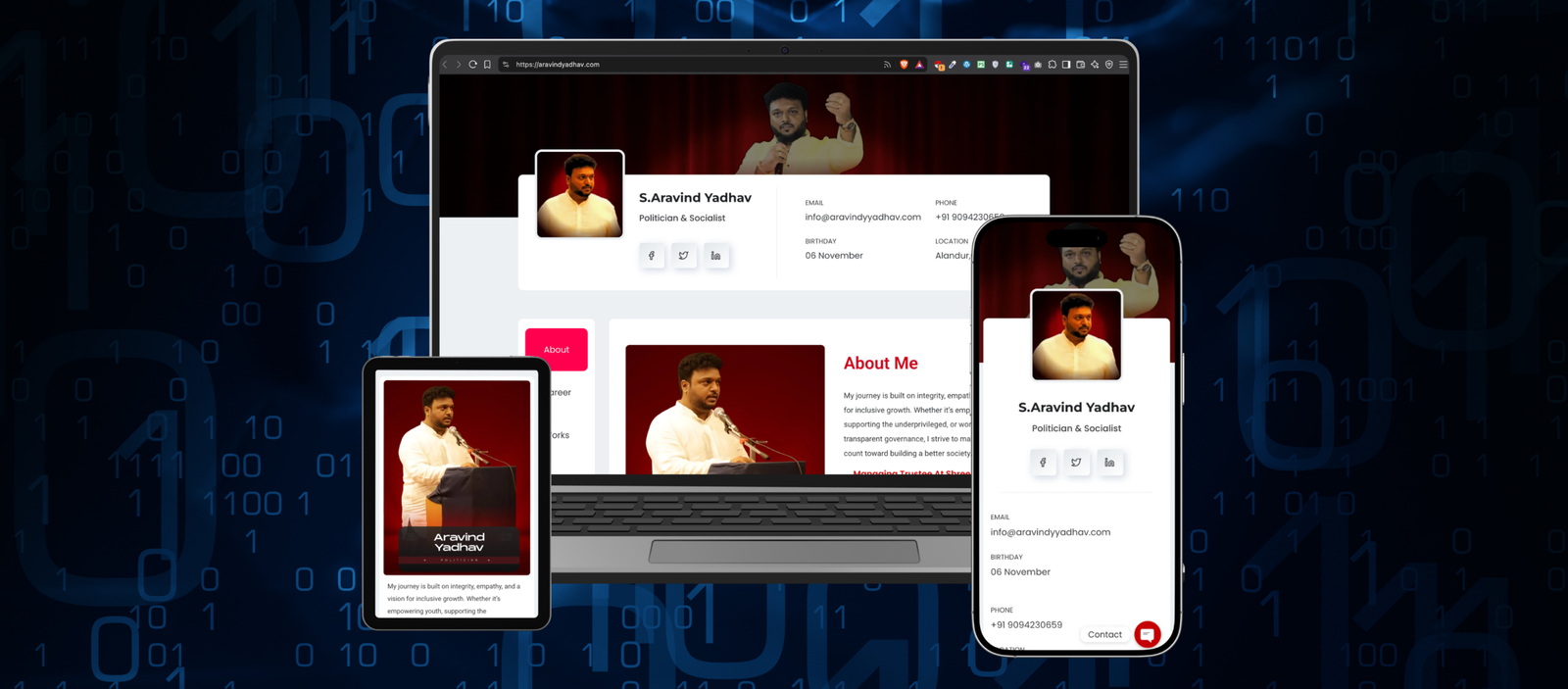Click the About Me heading on laptop
The height and width of the screenshot is (689, 1568).
pyautogui.click(x=881, y=363)
